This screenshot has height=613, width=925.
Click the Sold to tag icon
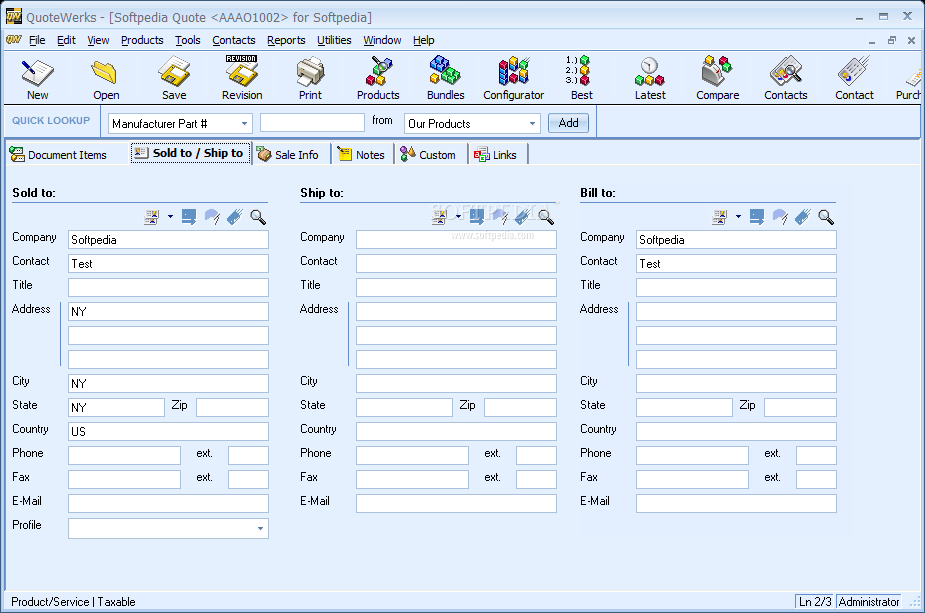(235, 217)
